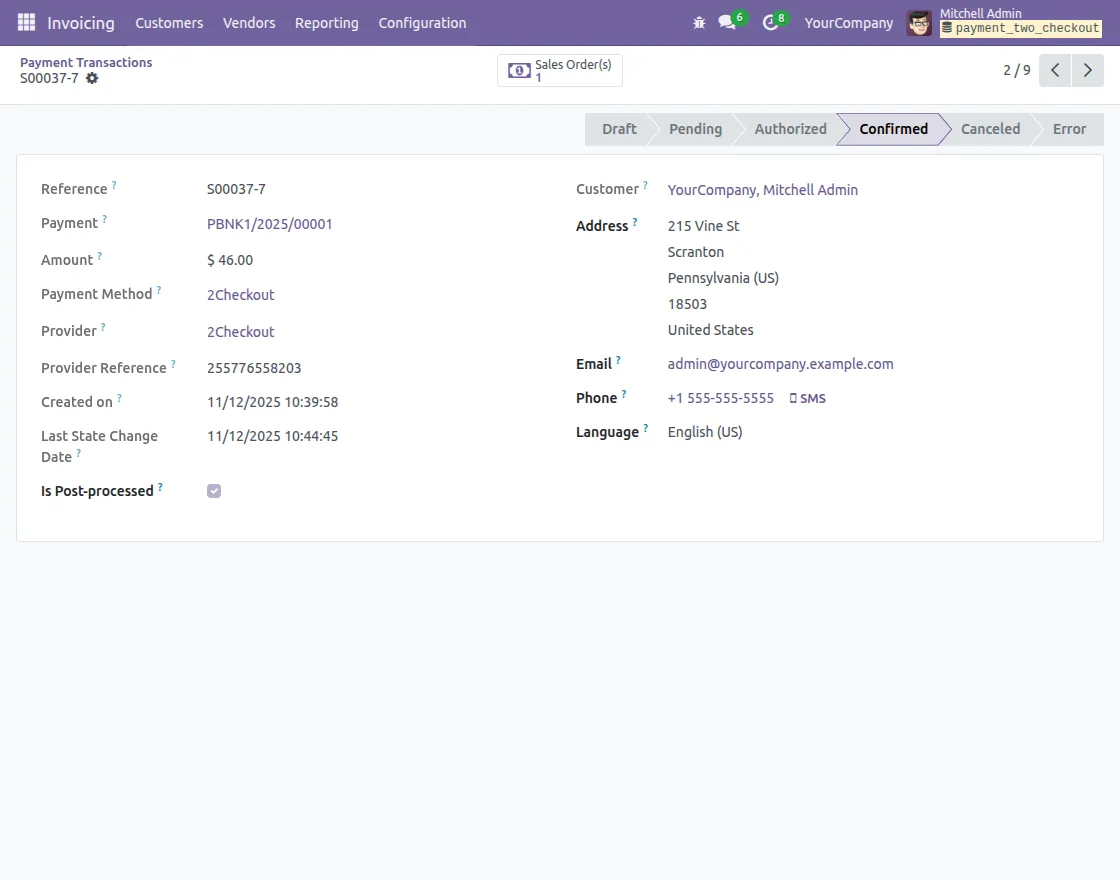
Task: Open the activities clock icon
Action: (x=770, y=22)
